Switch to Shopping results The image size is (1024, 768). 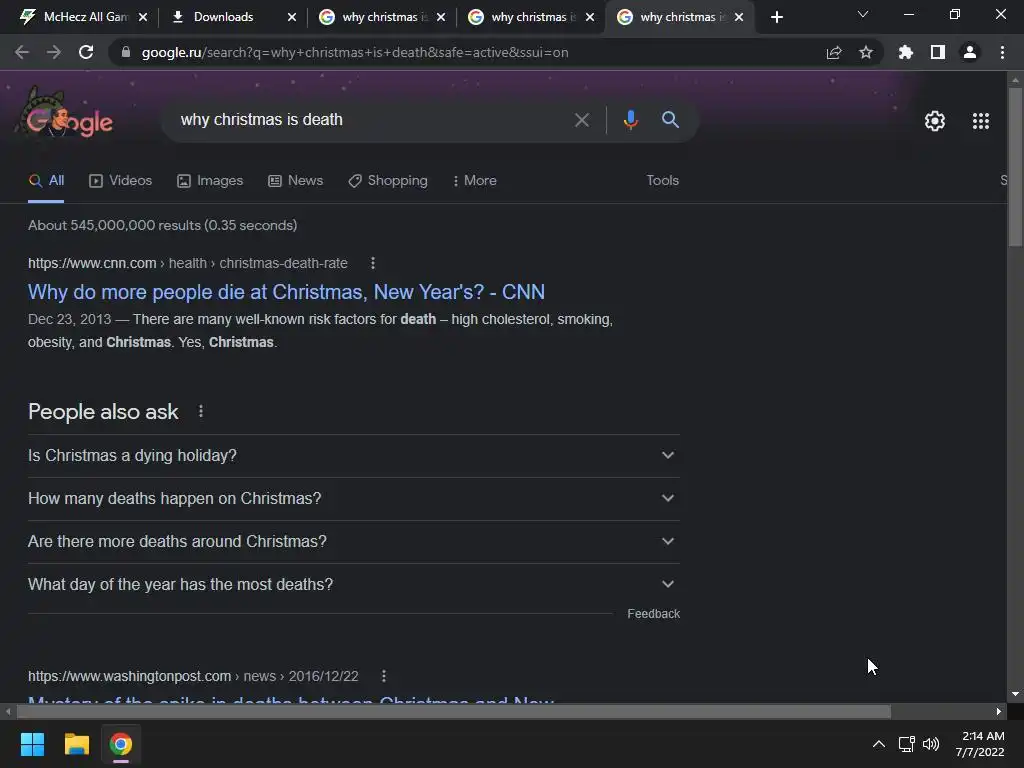[x=388, y=181]
